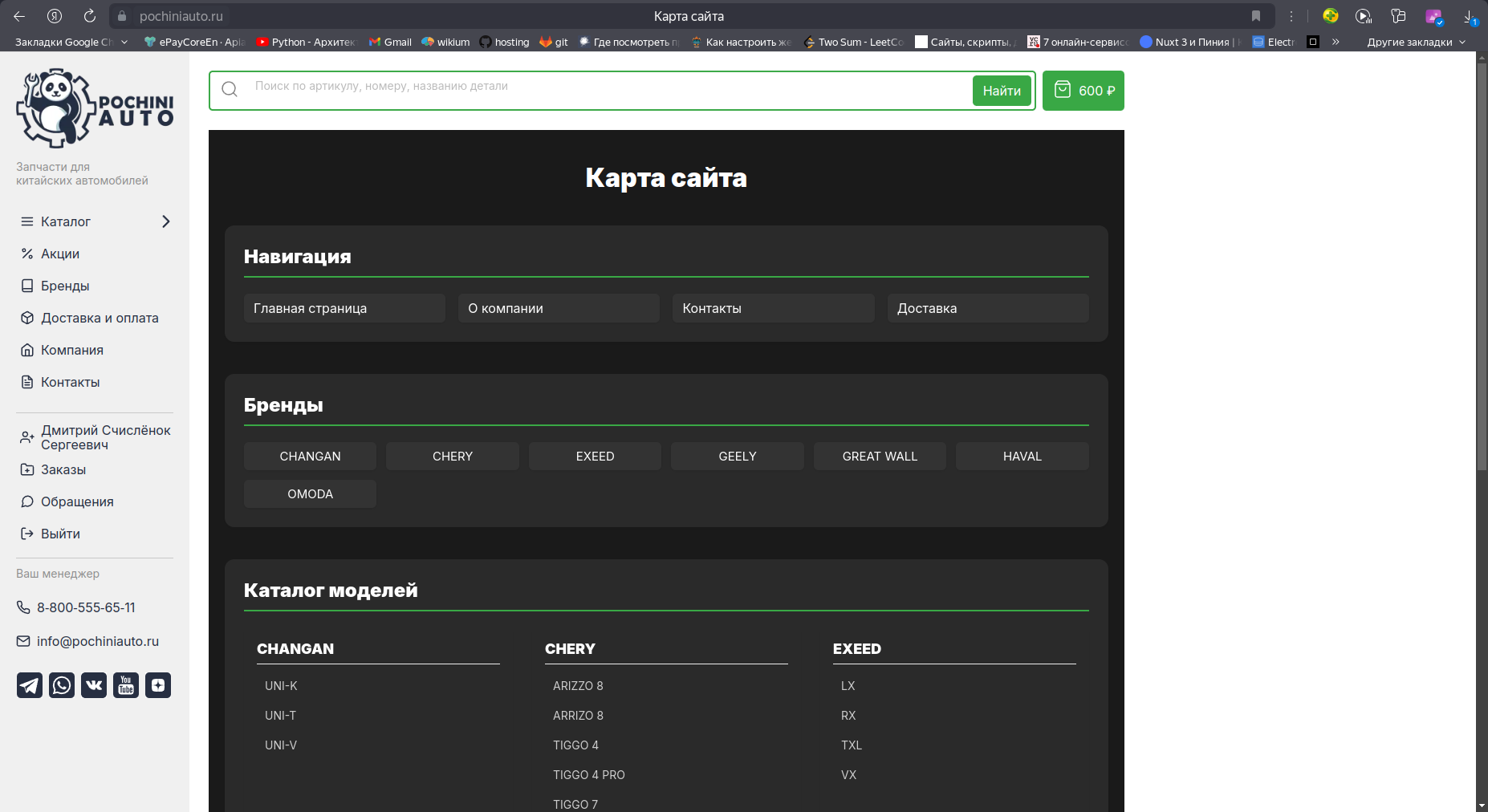The width and height of the screenshot is (1488, 812).
Task: Select the CHERY brand button
Action: [453, 456]
